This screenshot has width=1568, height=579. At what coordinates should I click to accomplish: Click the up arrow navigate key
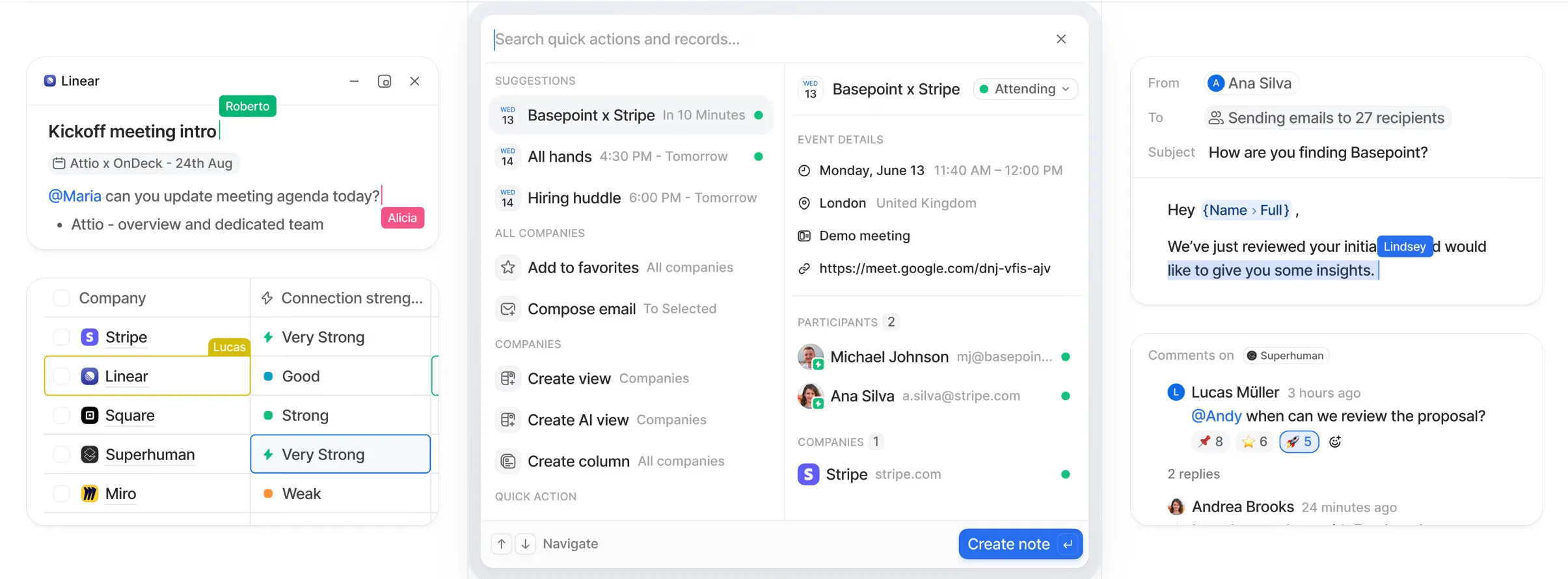502,544
